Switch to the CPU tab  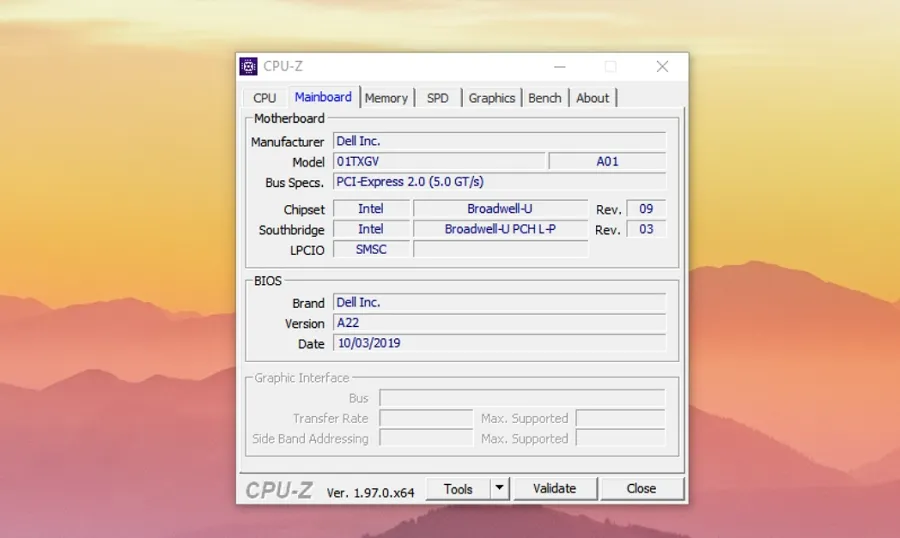click(x=265, y=98)
